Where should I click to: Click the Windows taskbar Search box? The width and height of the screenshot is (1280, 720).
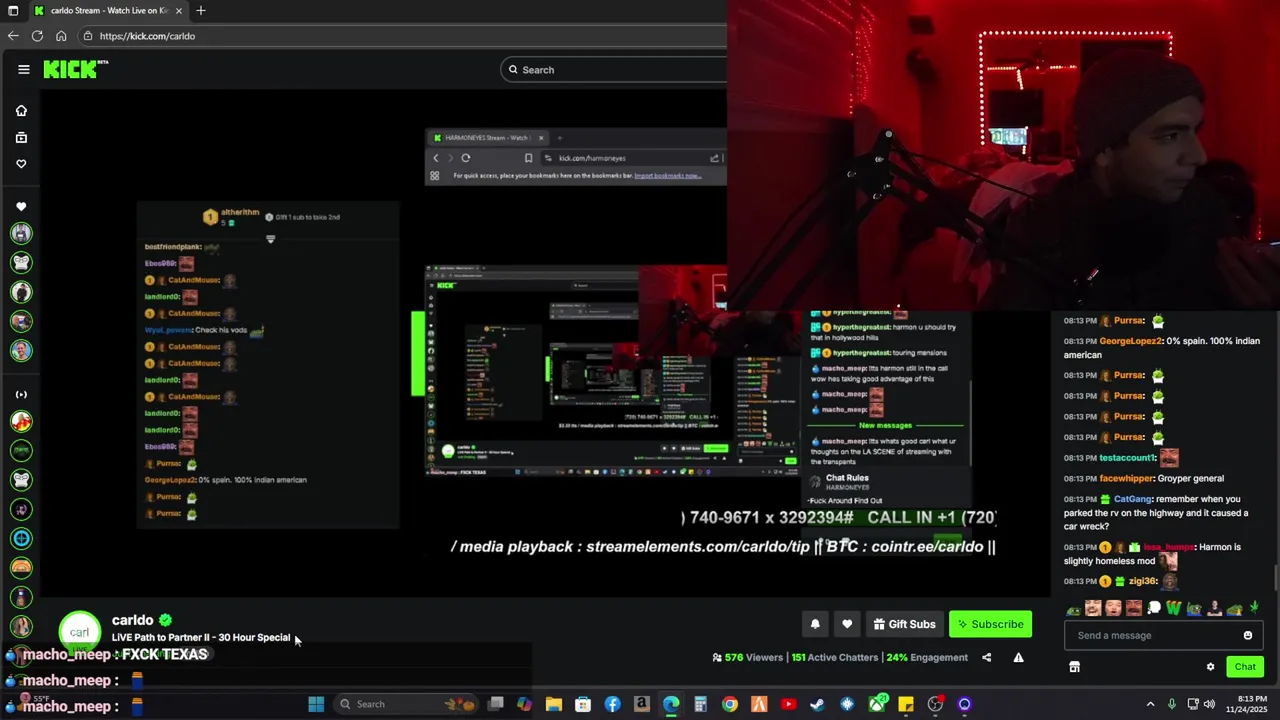pyautogui.click(x=405, y=704)
